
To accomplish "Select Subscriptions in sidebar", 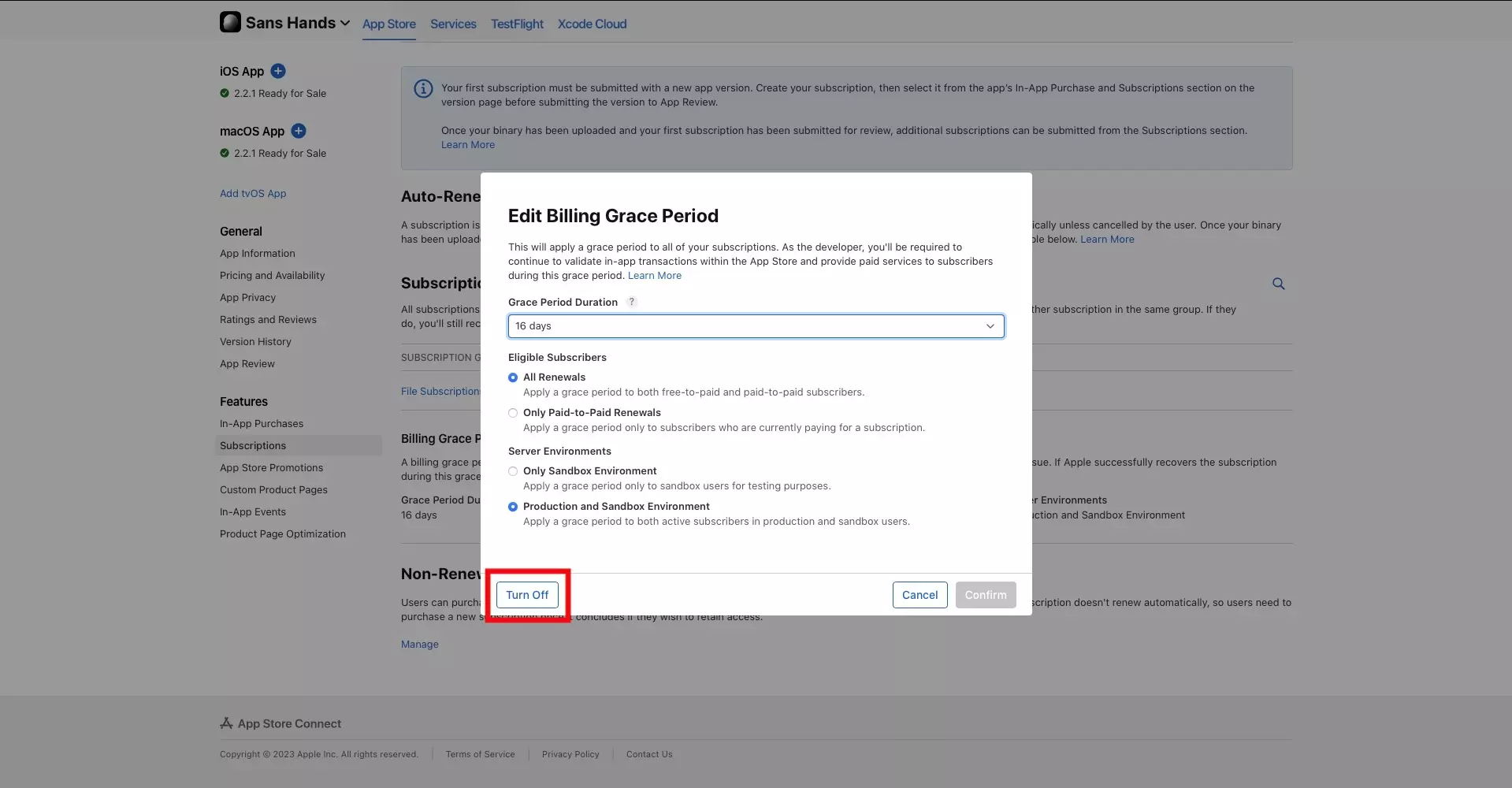I will pos(299,446).
